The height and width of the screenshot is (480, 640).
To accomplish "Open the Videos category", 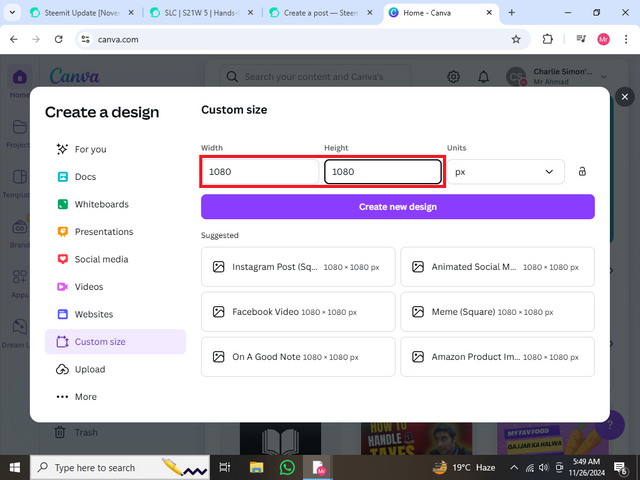I will click(x=116, y=287).
